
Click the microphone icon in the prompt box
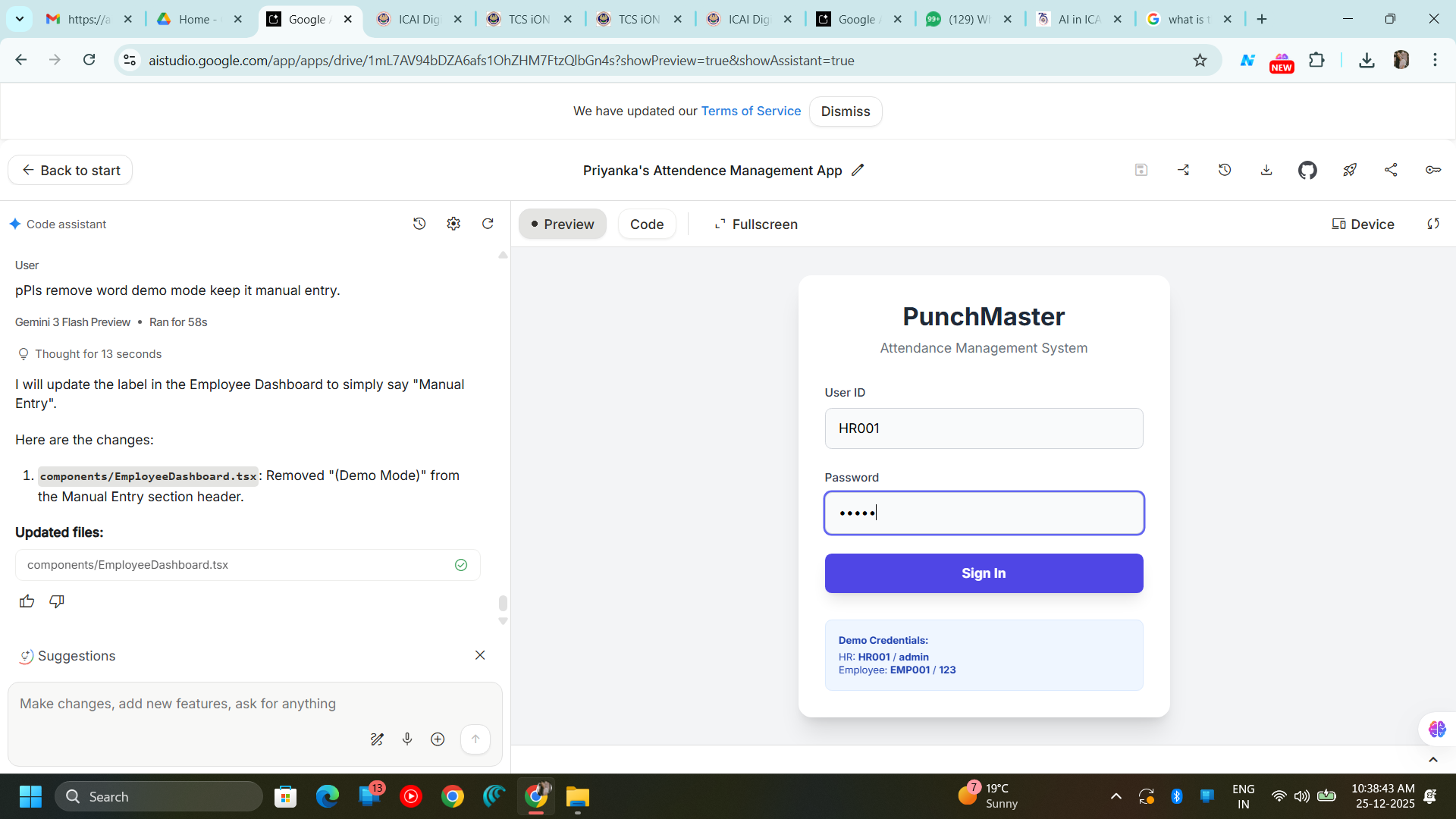(407, 739)
